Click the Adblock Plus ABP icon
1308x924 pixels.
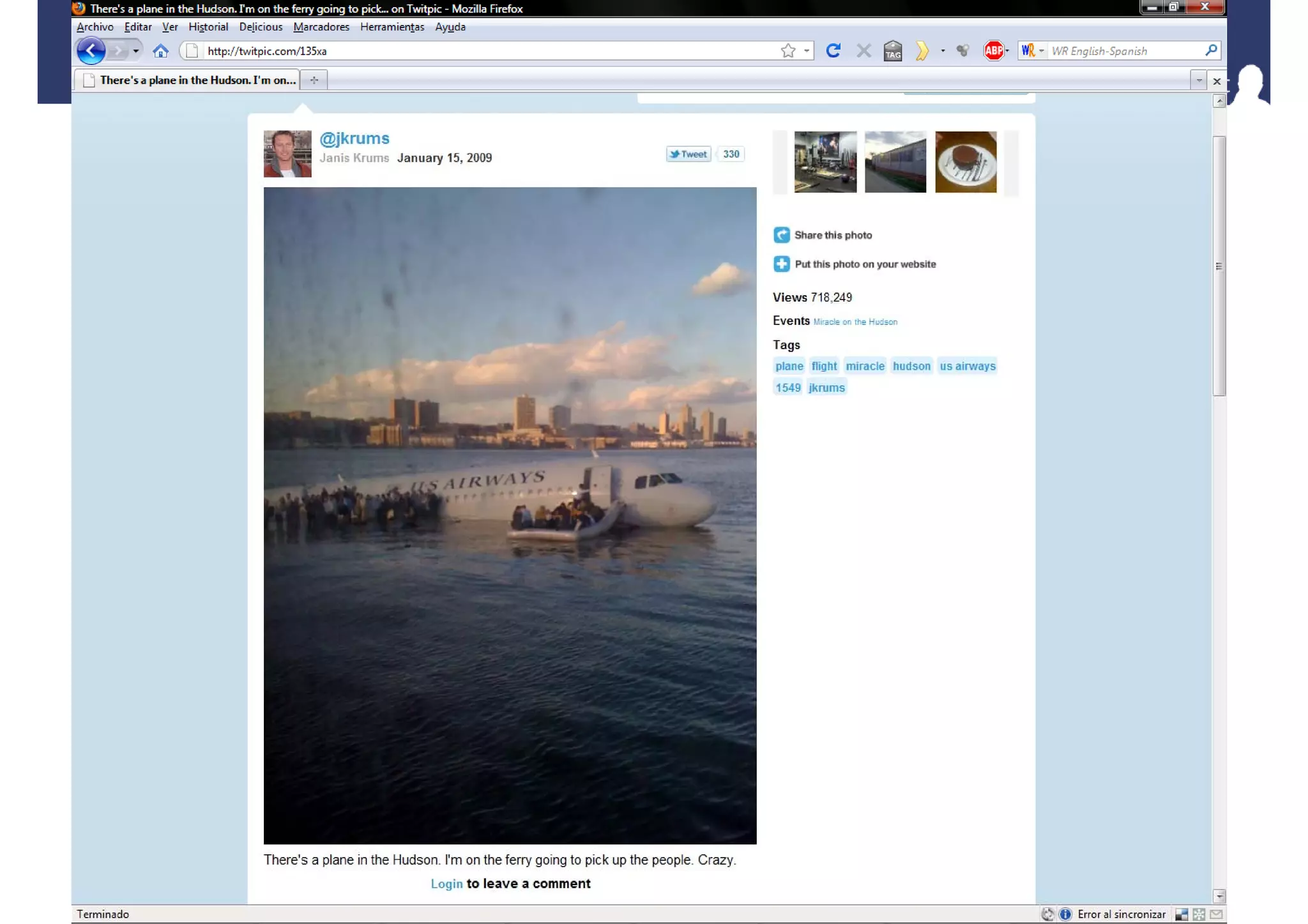click(x=993, y=50)
